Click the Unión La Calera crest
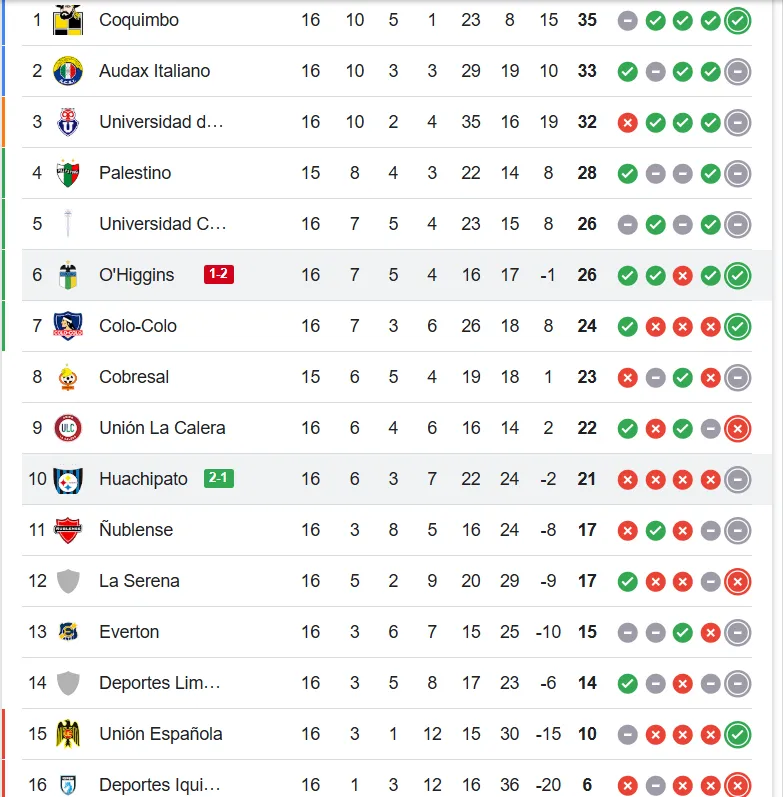This screenshot has width=783, height=797. pos(68,428)
